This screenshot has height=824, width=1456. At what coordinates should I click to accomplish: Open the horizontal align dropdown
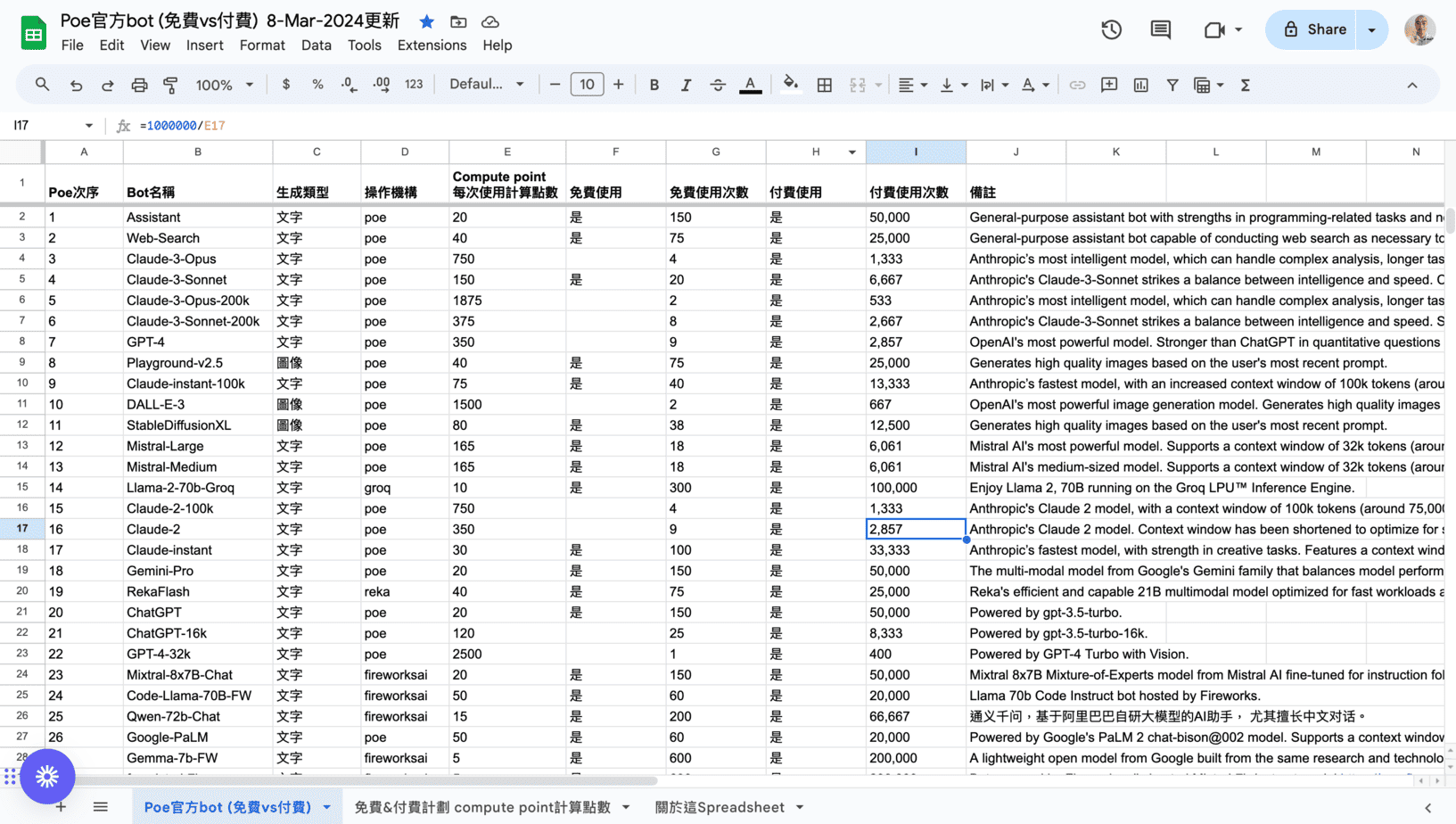912,85
